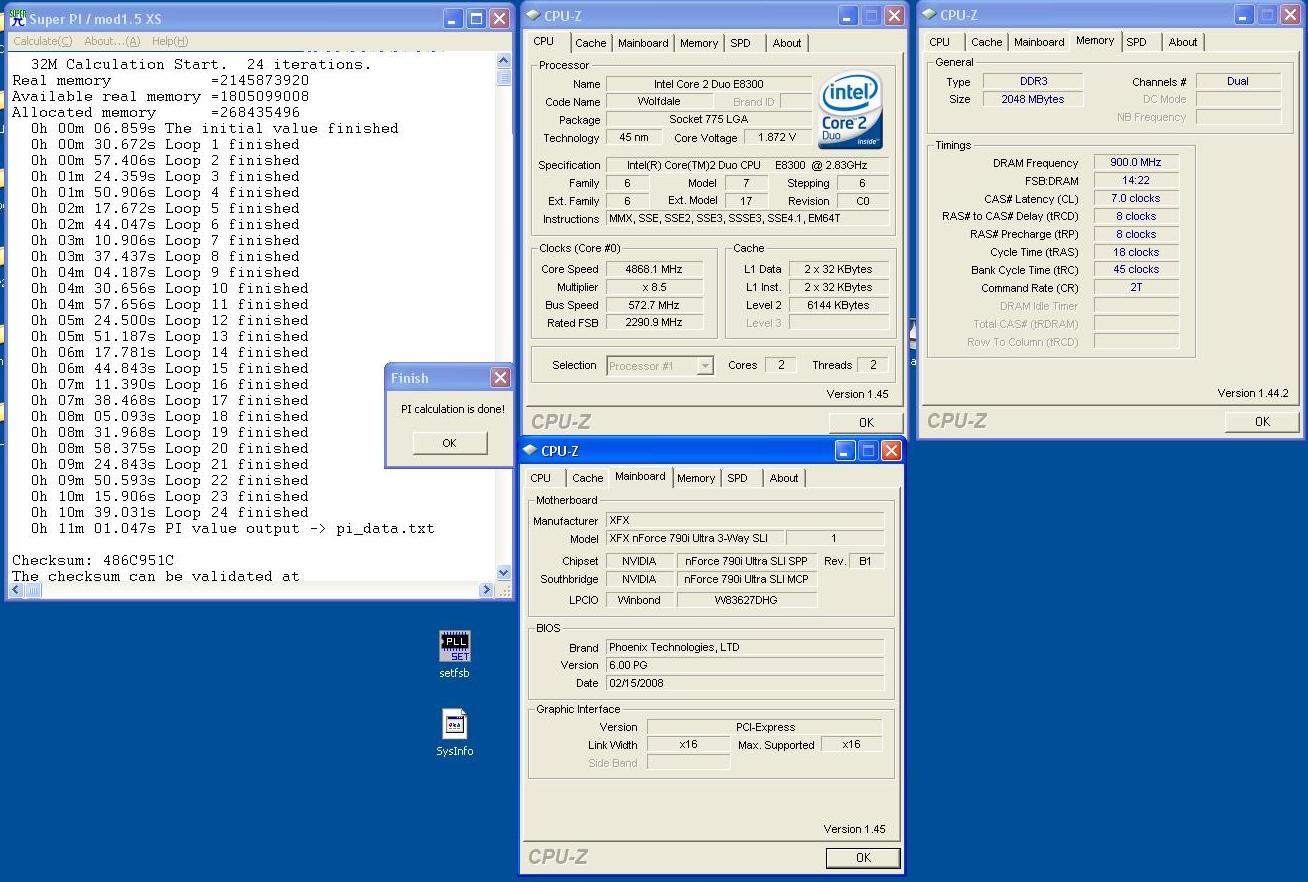Image resolution: width=1308 pixels, height=882 pixels.
Task: Click the CPU-Z CPU window title icon
Action: coord(533,16)
